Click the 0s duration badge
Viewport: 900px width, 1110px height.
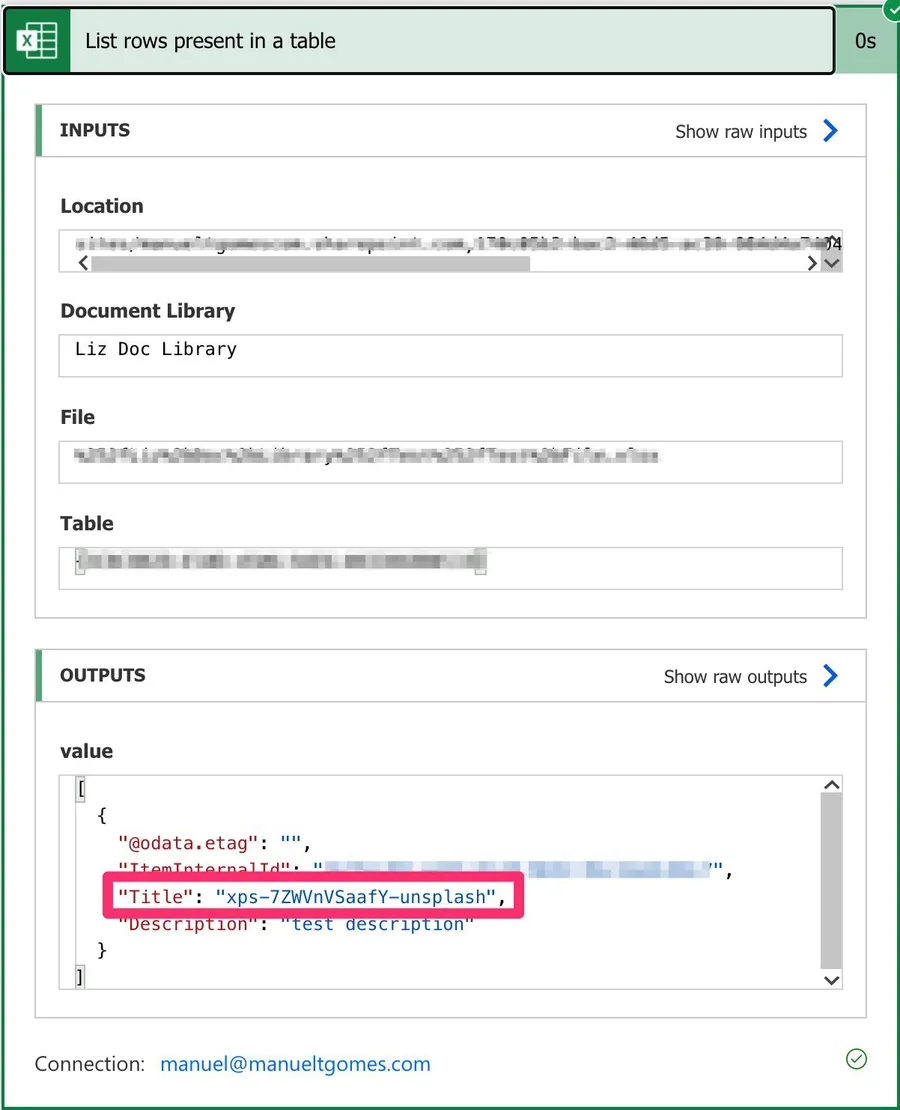[x=865, y=41]
